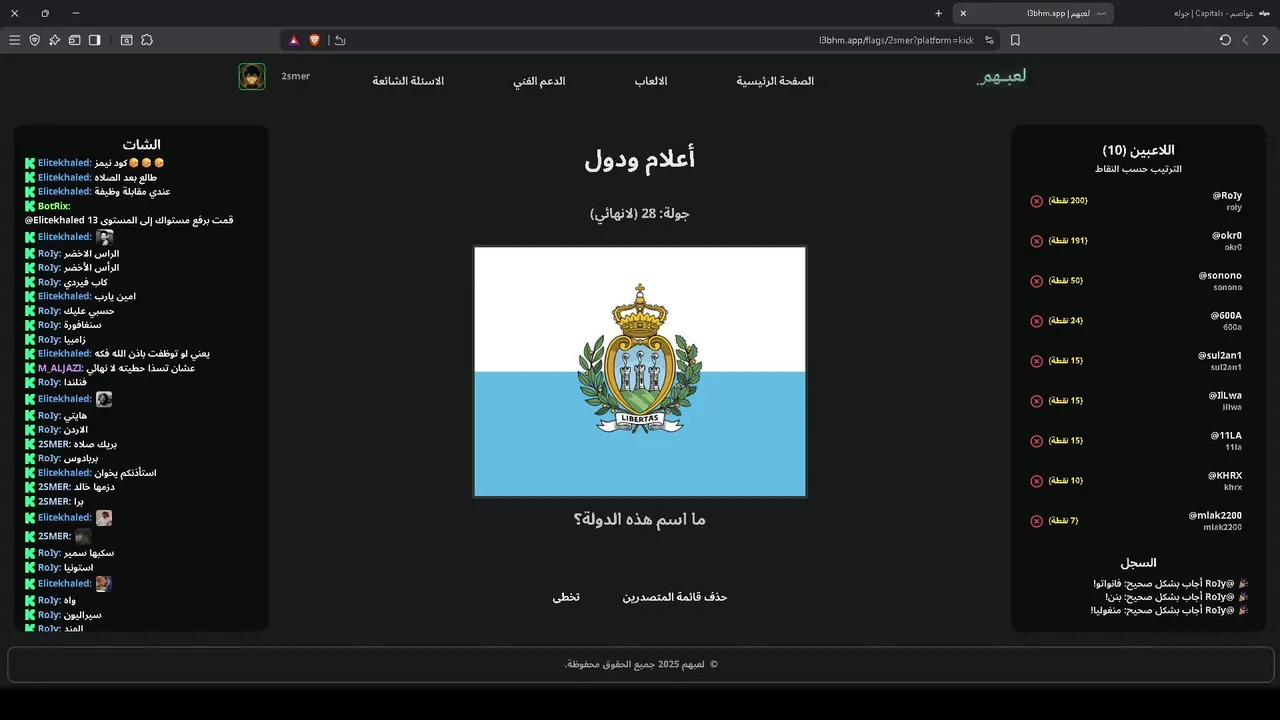The height and width of the screenshot is (720, 1280).
Task: Click the log entry mentioning فانواتو
Action: tap(1172, 583)
